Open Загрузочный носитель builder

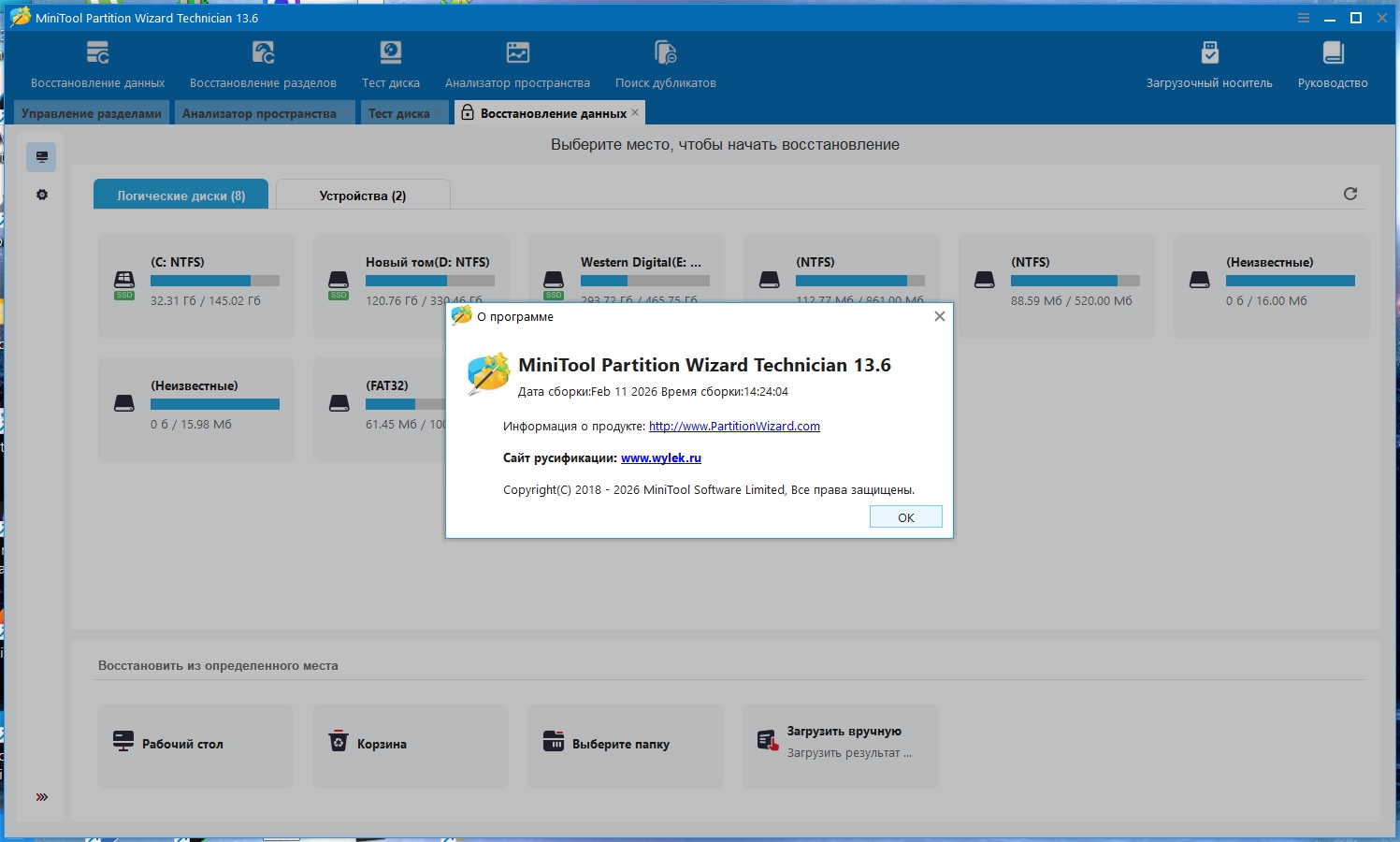pyautogui.click(x=1209, y=64)
